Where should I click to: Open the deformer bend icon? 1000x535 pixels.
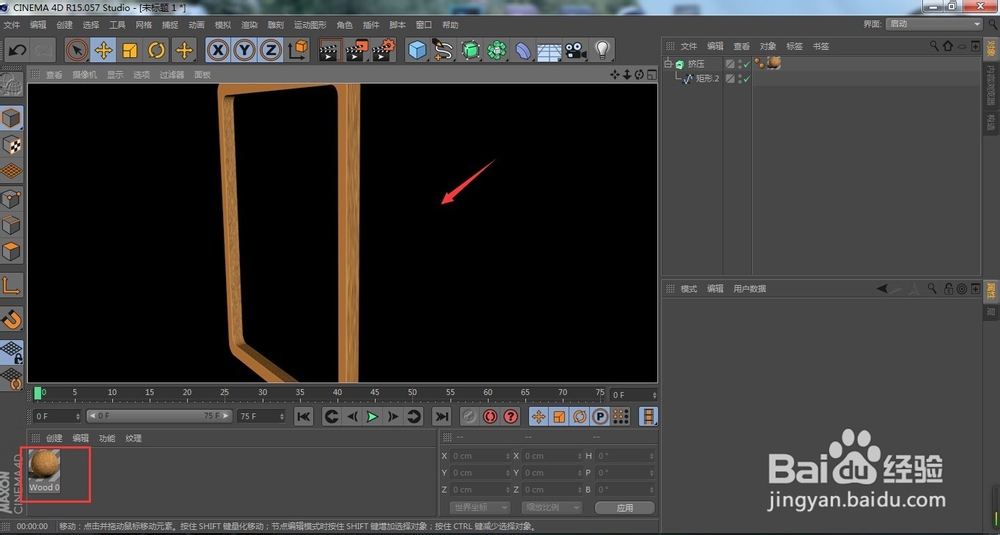click(523, 50)
